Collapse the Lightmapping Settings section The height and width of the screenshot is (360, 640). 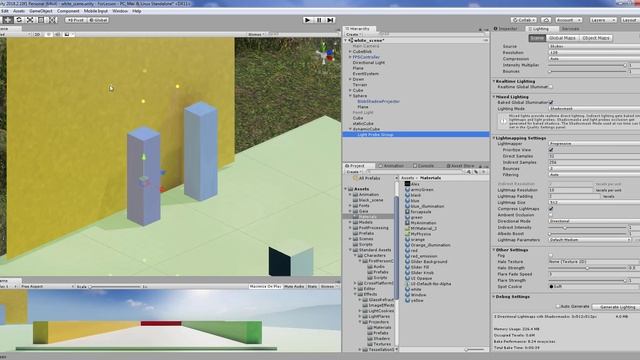[x=494, y=138]
